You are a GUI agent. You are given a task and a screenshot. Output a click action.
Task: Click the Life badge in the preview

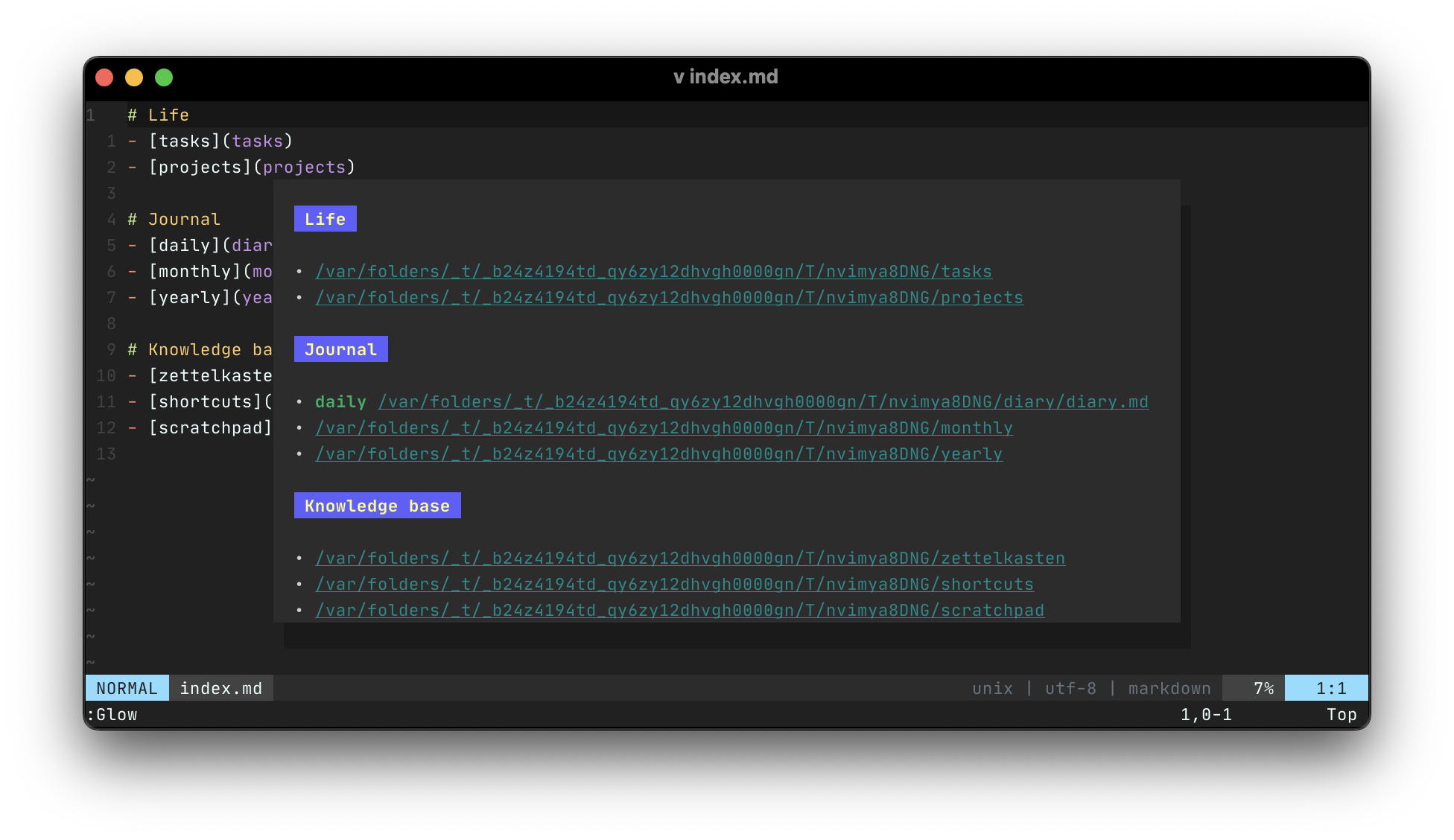325,218
